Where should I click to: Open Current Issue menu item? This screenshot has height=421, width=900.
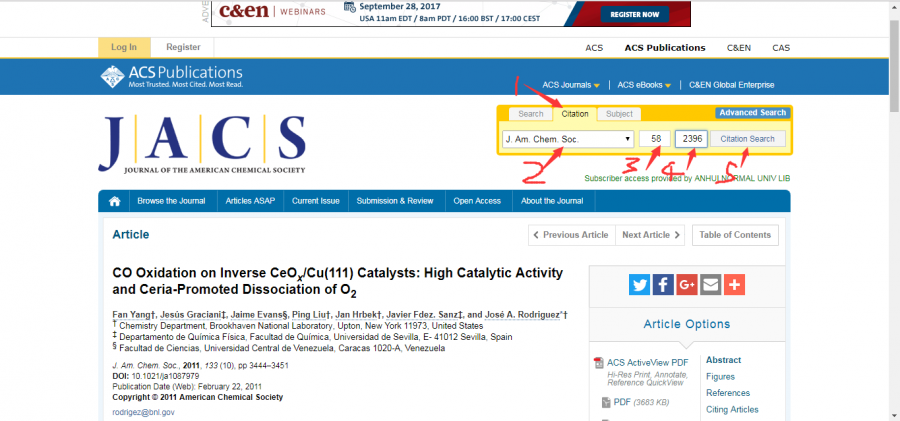pos(315,201)
